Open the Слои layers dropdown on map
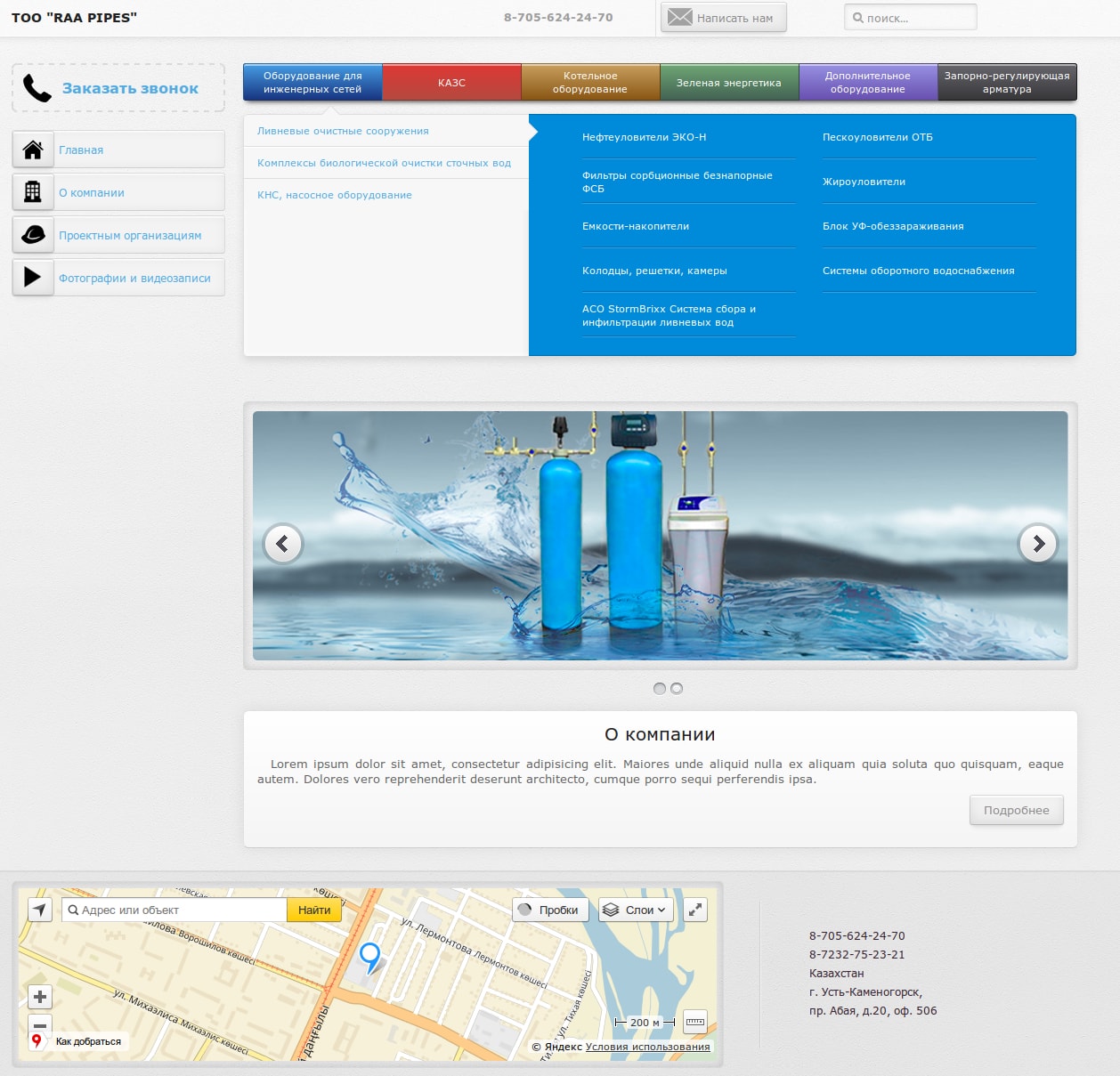 click(633, 910)
